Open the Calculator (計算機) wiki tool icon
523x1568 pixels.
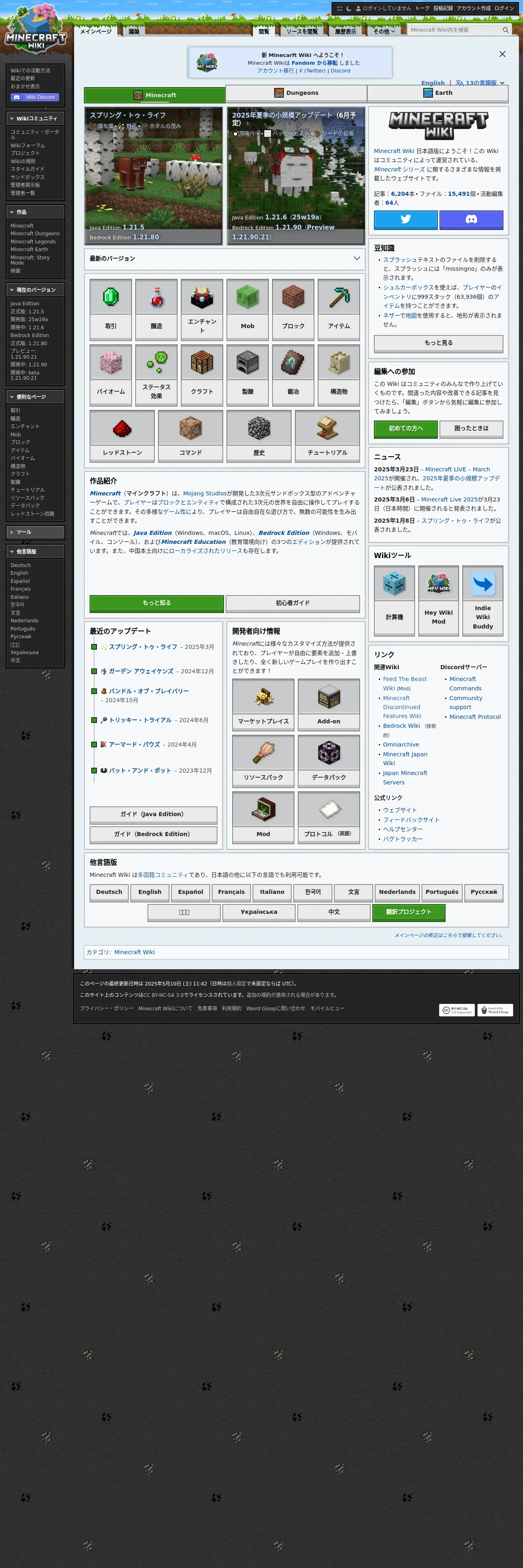coord(394,583)
